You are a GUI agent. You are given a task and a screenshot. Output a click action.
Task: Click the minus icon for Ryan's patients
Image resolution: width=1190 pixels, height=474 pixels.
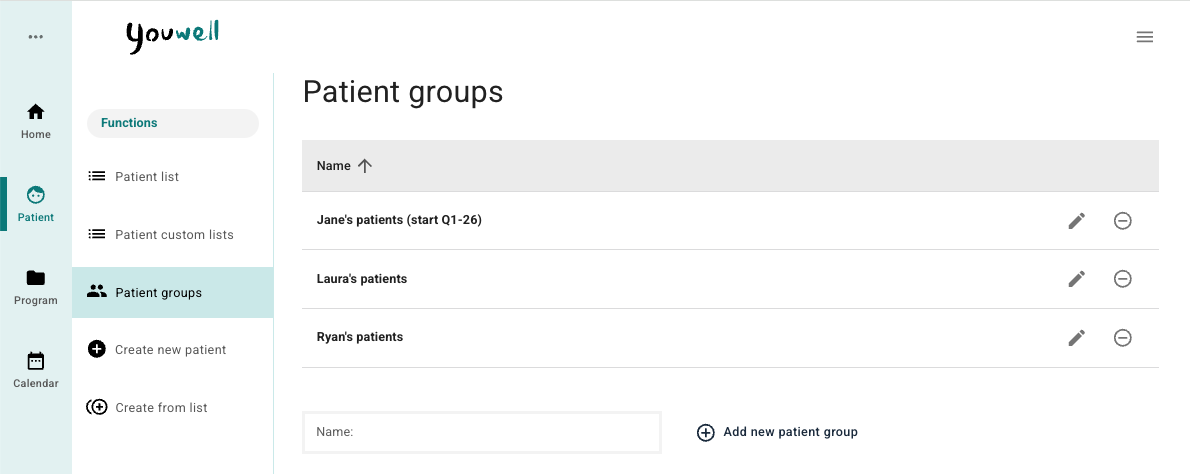click(1122, 338)
